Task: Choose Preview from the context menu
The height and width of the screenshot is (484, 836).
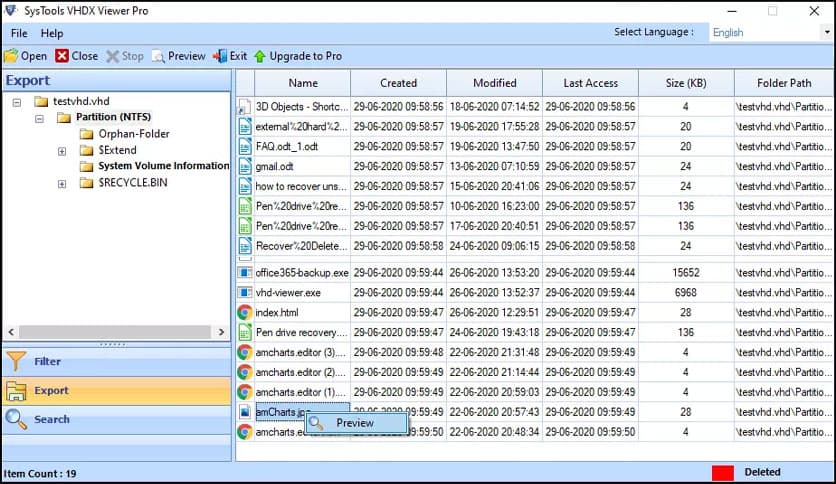Action: (x=356, y=423)
